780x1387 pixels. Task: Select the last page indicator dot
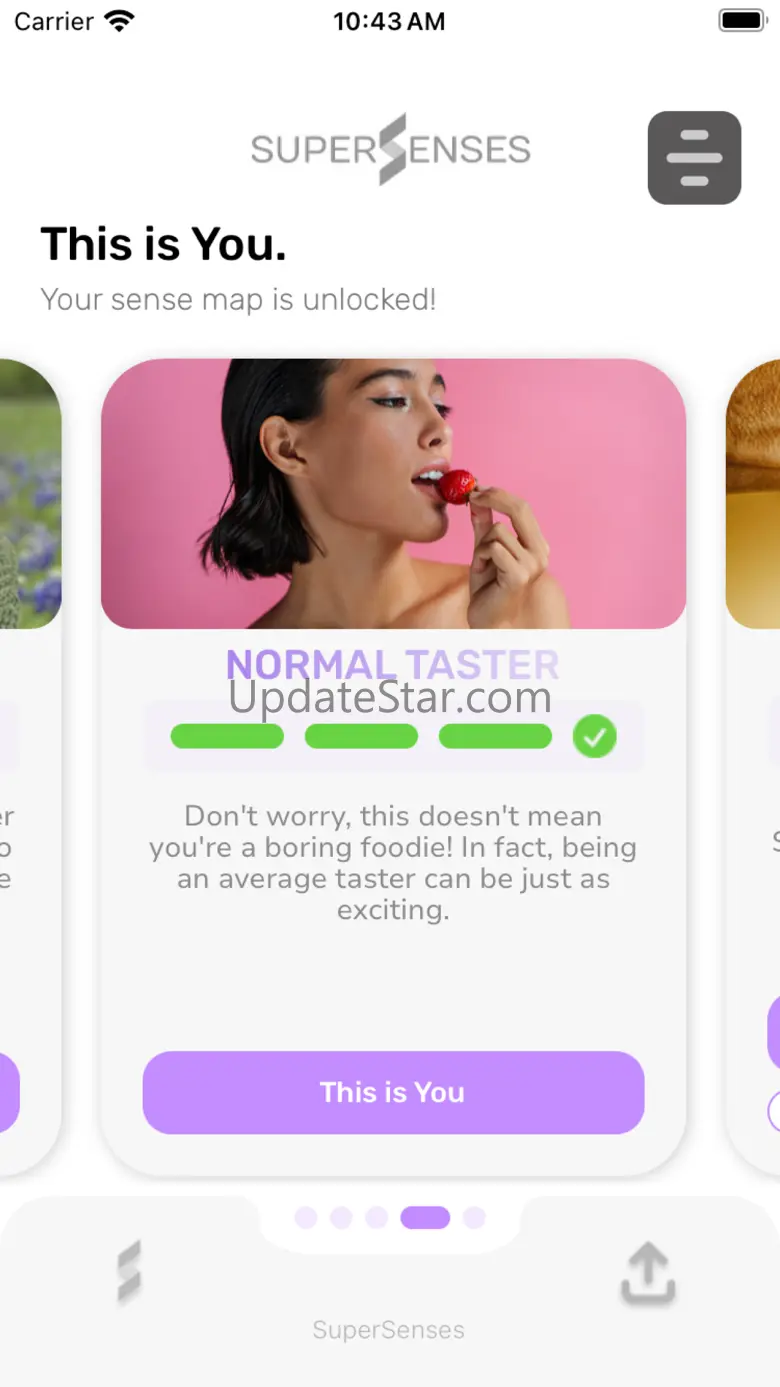click(x=474, y=1217)
